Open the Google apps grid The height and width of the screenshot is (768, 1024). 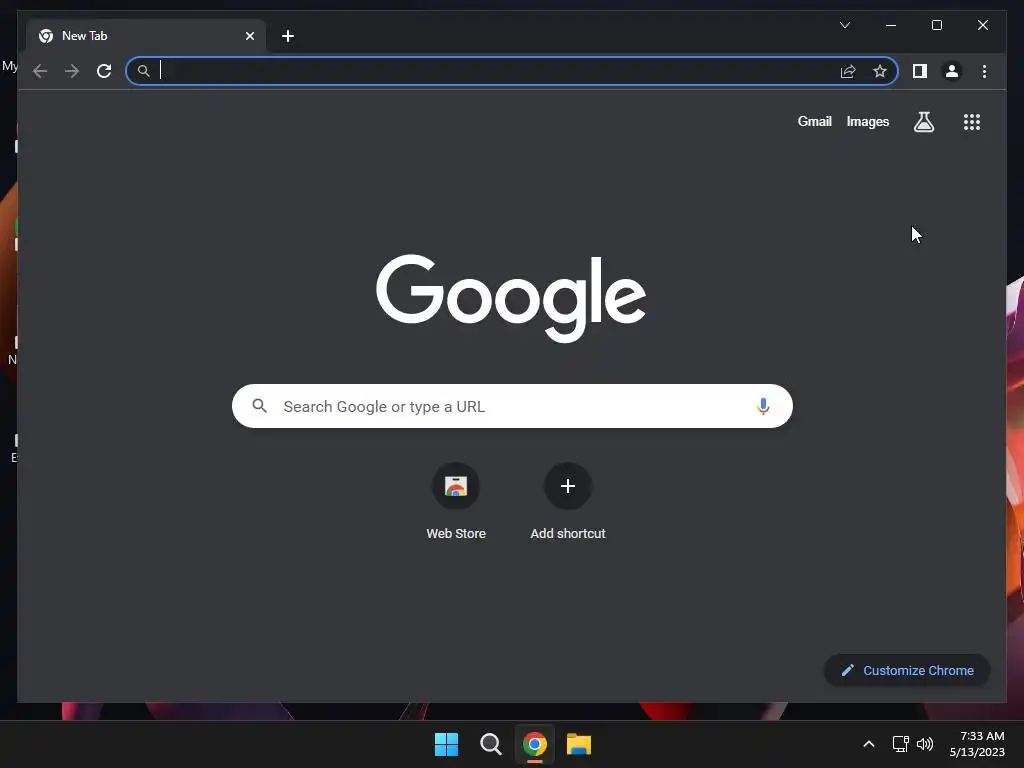tap(972, 122)
